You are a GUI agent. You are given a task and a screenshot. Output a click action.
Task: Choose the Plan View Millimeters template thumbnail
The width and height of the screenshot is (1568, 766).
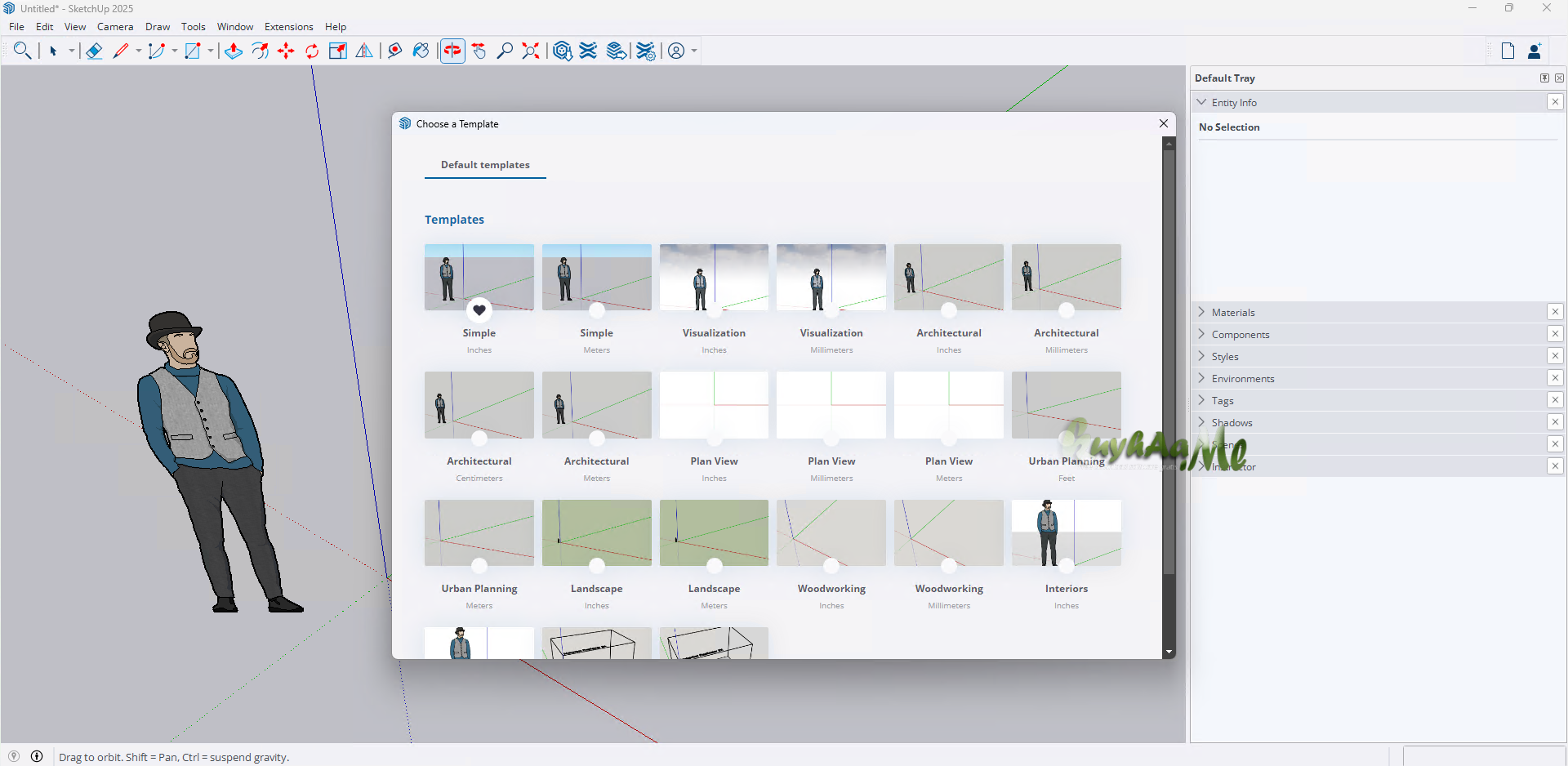(831, 405)
